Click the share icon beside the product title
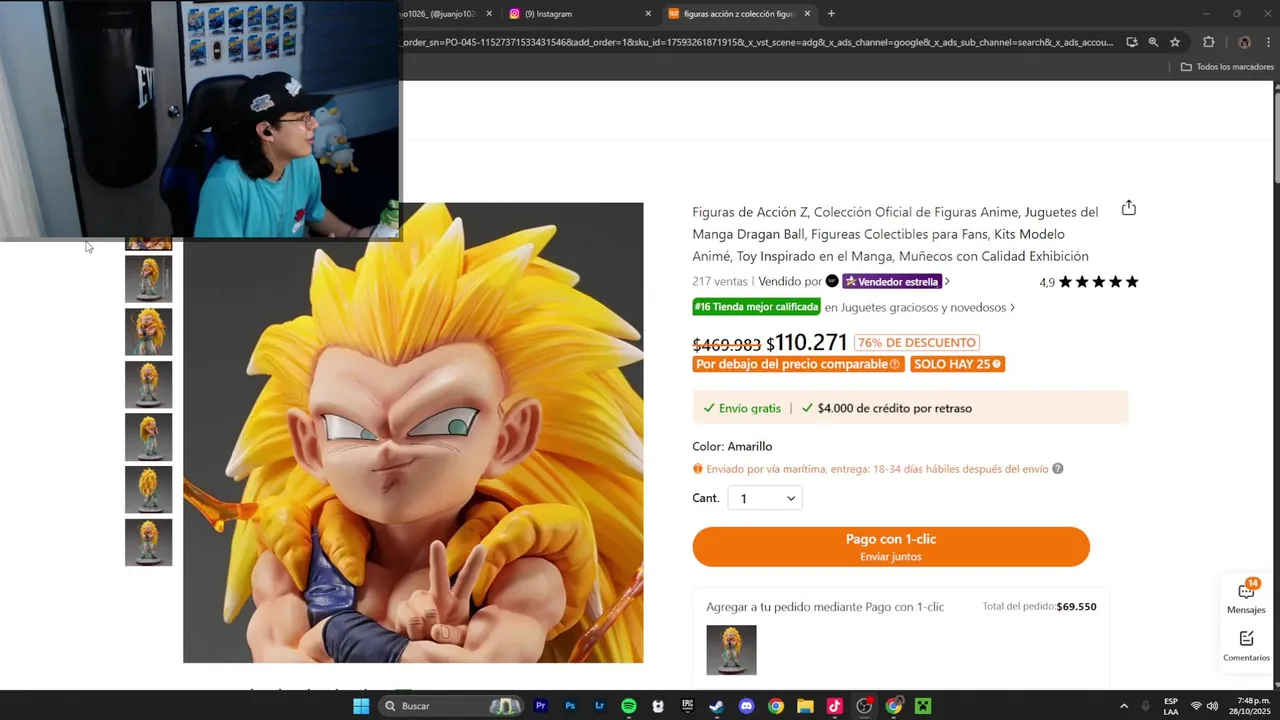Image resolution: width=1280 pixels, height=720 pixels. coord(1128,208)
